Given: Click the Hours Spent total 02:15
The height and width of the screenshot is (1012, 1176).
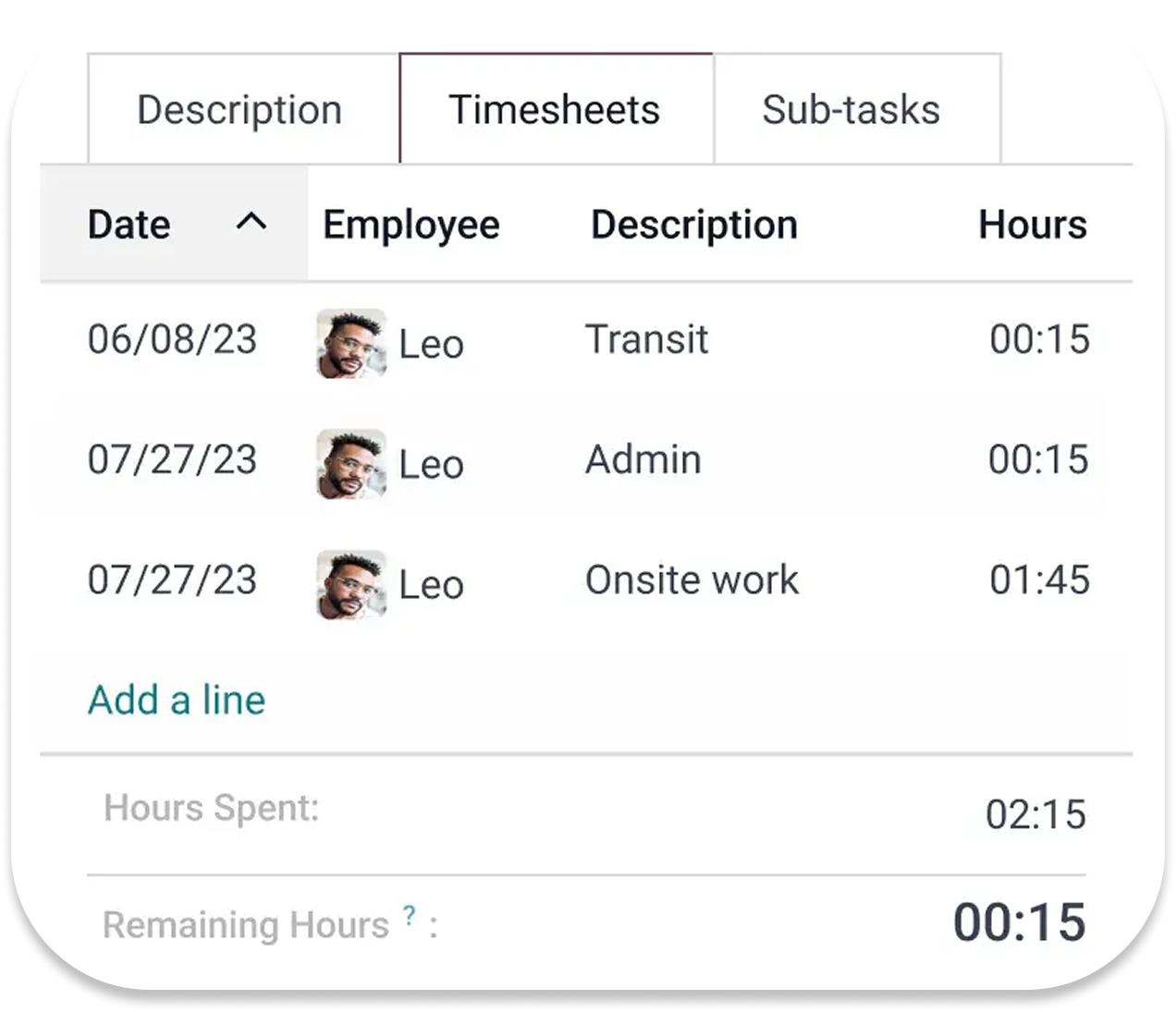Looking at the screenshot, I should pyautogui.click(x=1036, y=814).
